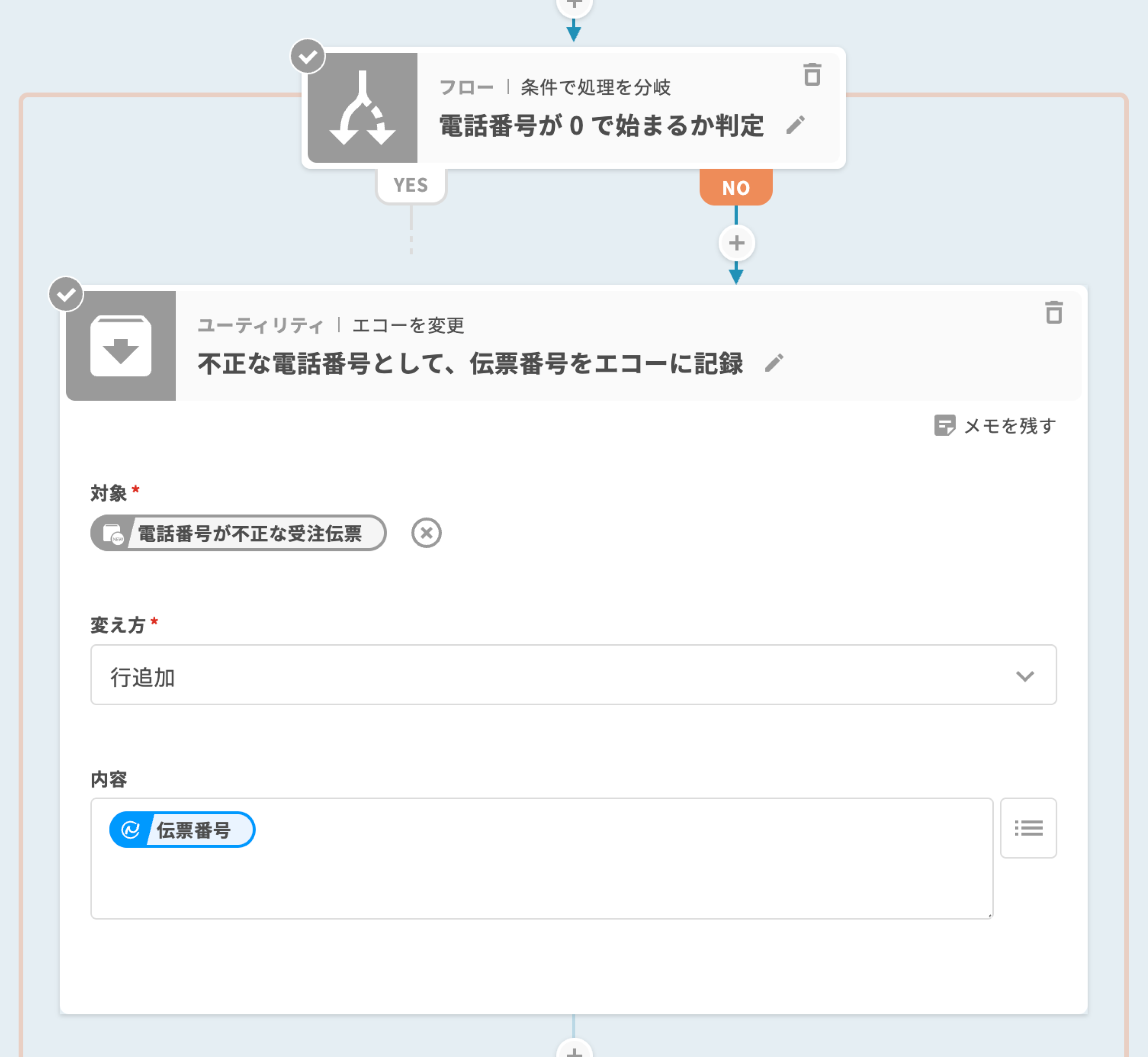Delete the echo change utility step
1148x1057 pixels.
1054,313
